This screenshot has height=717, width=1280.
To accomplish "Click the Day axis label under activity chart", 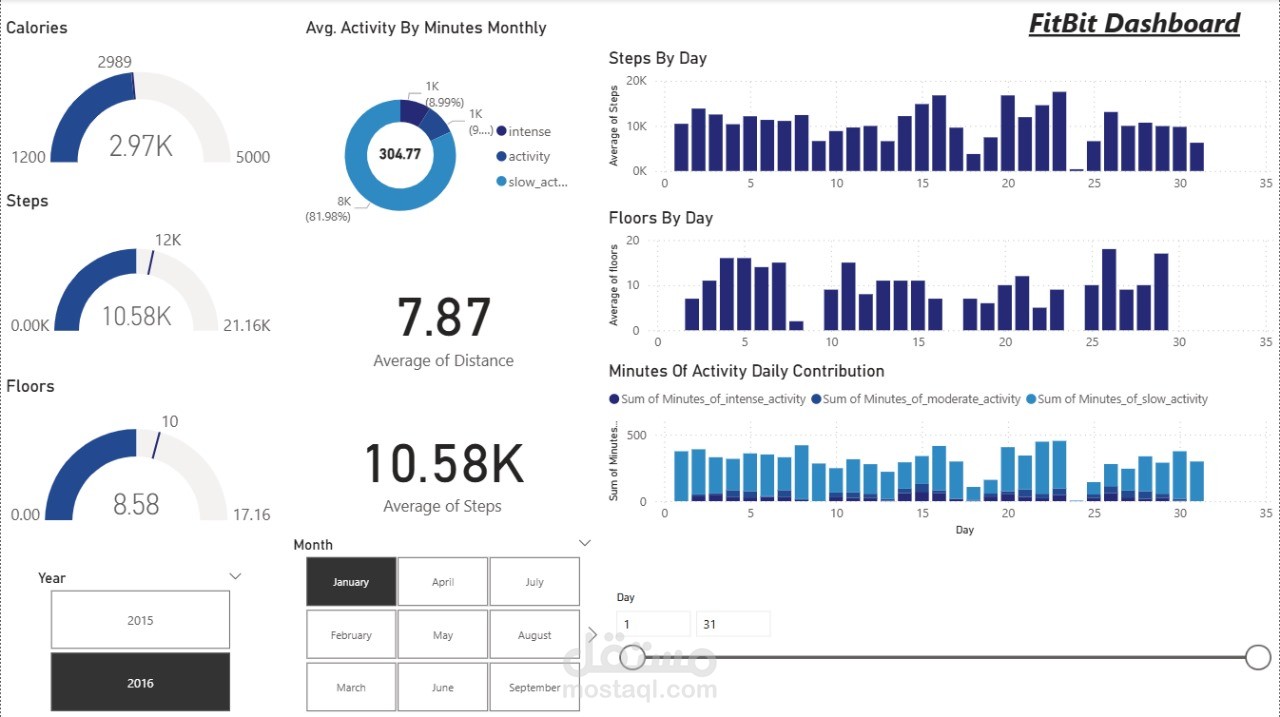I will 964,529.
